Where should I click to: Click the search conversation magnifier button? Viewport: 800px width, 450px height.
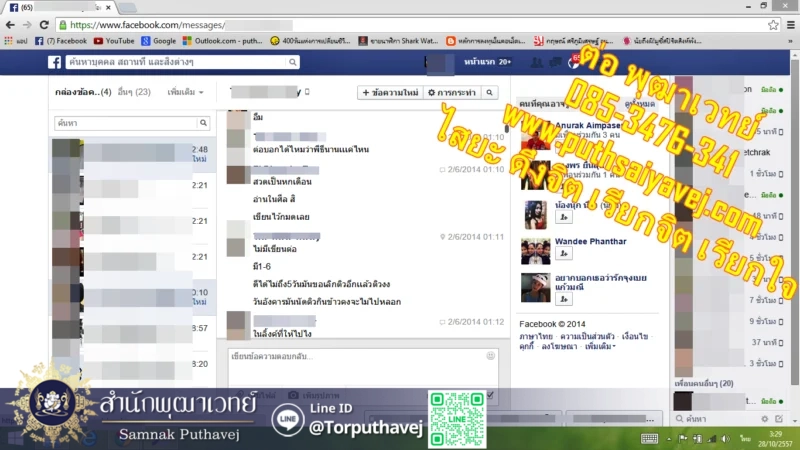pos(489,92)
